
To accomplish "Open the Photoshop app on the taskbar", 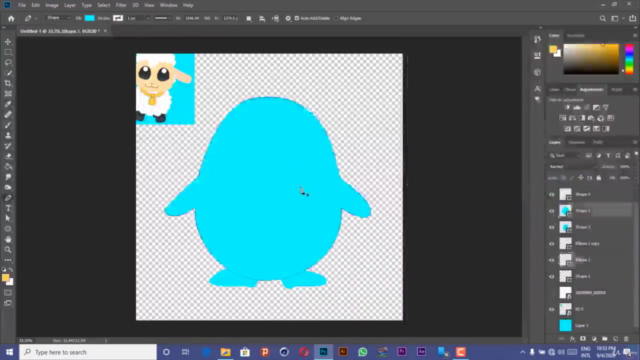I will [x=323, y=352].
